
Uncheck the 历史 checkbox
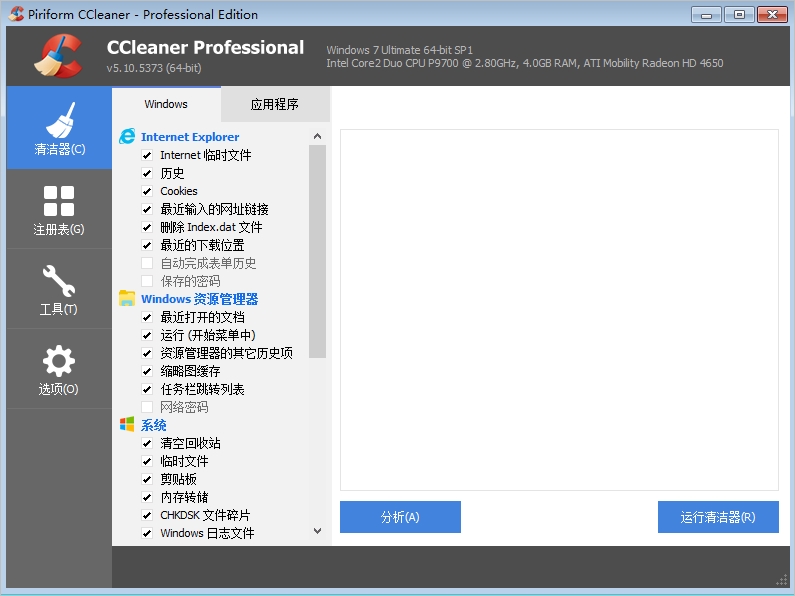tap(147, 173)
